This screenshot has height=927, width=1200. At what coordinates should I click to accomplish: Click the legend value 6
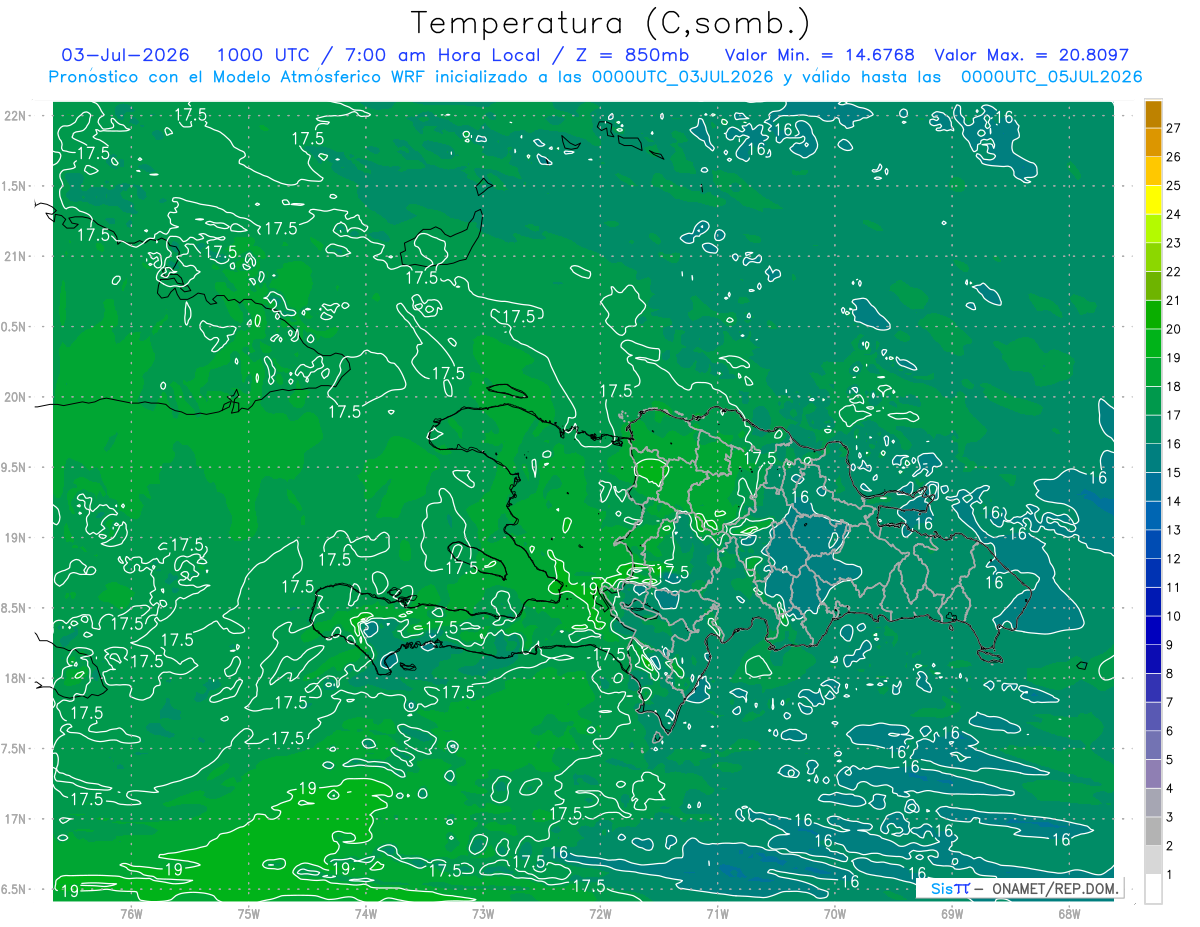1171,732
